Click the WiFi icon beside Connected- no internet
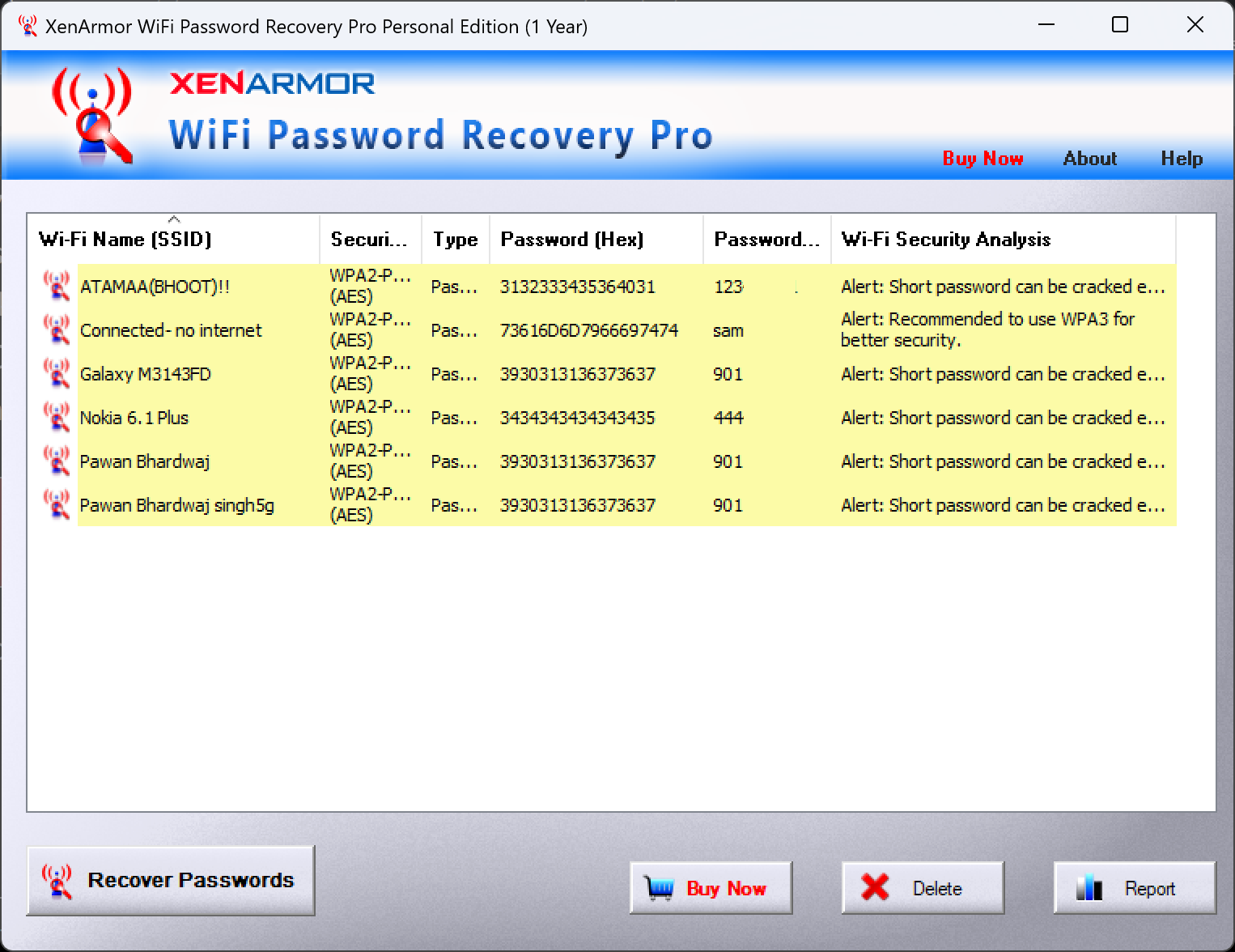Screen dimensions: 1235x952 coord(57,329)
